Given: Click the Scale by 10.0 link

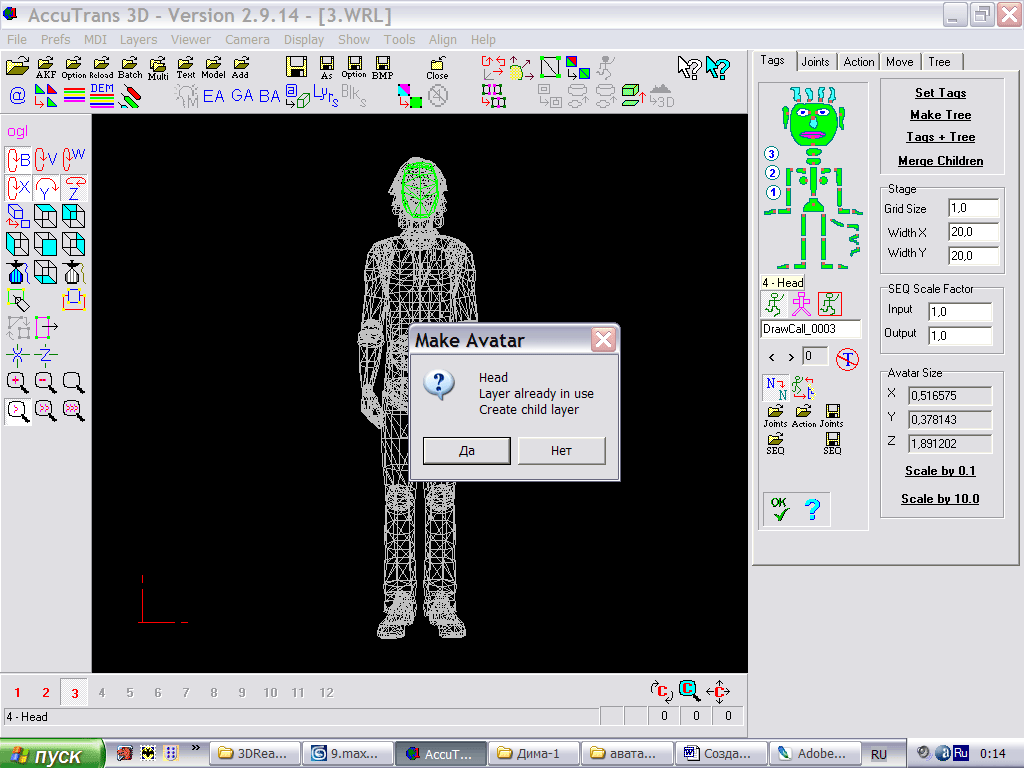Looking at the screenshot, I should [940, 499].
